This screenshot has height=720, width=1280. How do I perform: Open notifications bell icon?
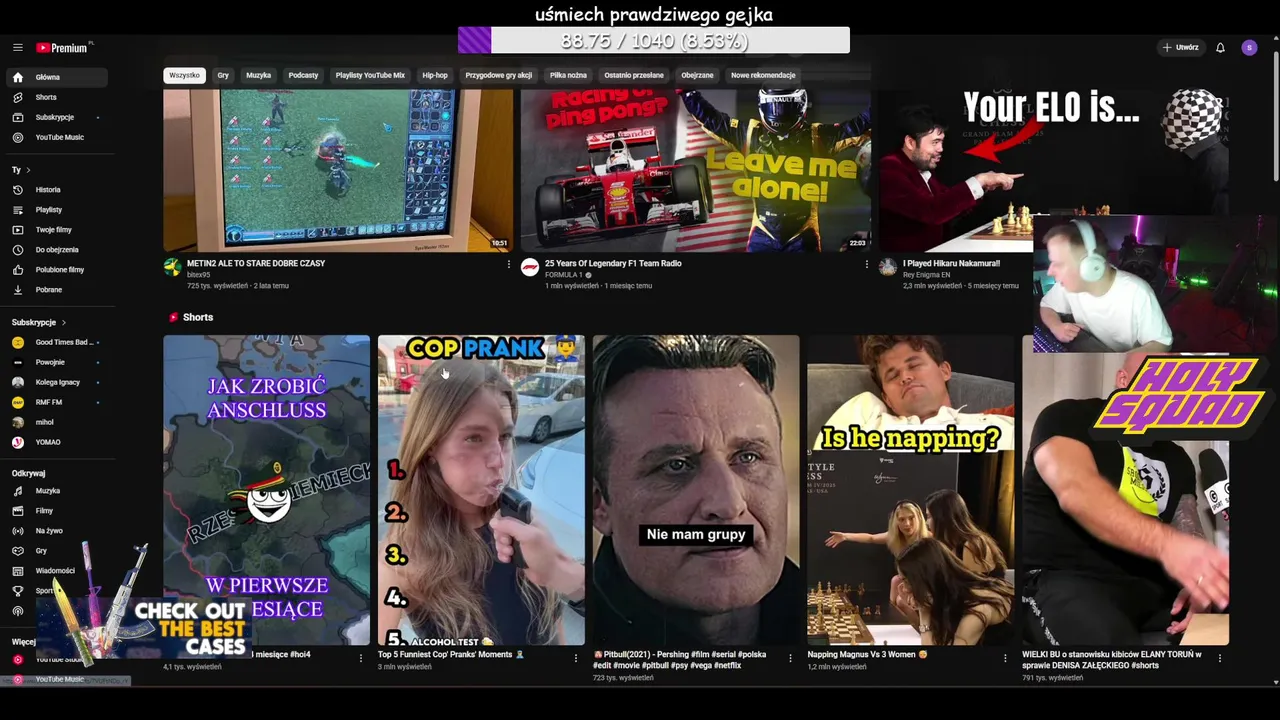point(1220,48)
